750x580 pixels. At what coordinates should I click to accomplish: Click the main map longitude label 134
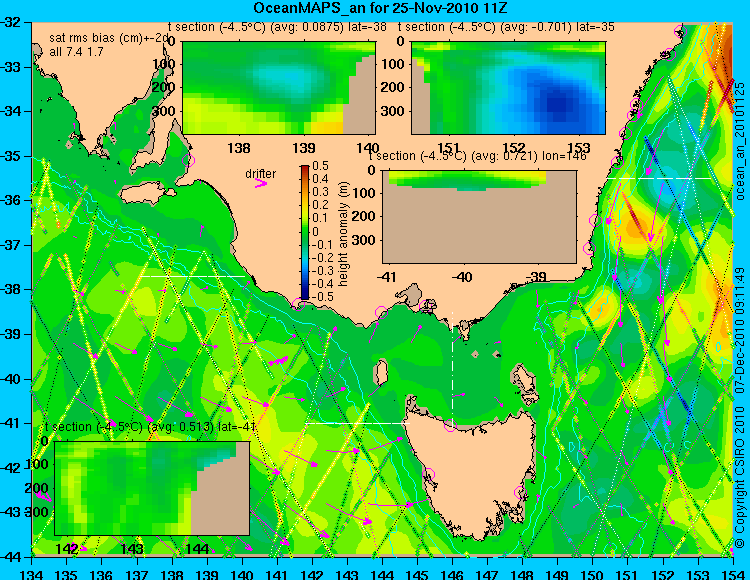32,574
